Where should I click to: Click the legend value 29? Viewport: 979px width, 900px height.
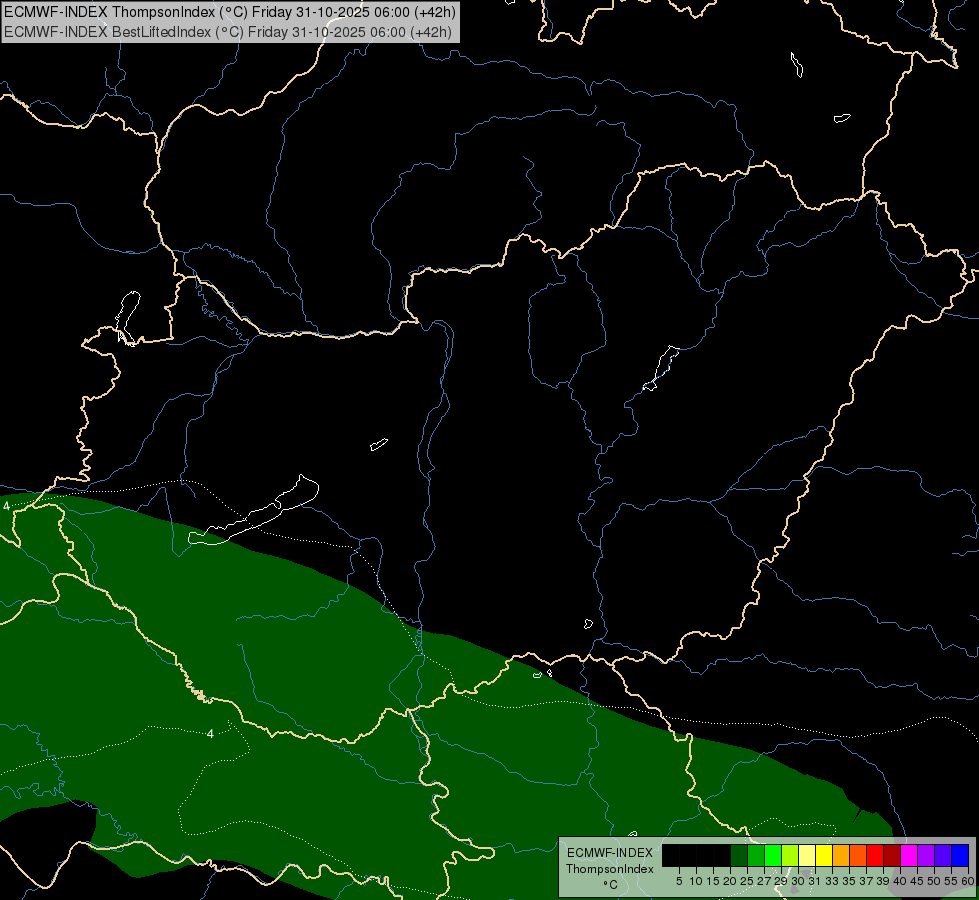click(781, 881)
